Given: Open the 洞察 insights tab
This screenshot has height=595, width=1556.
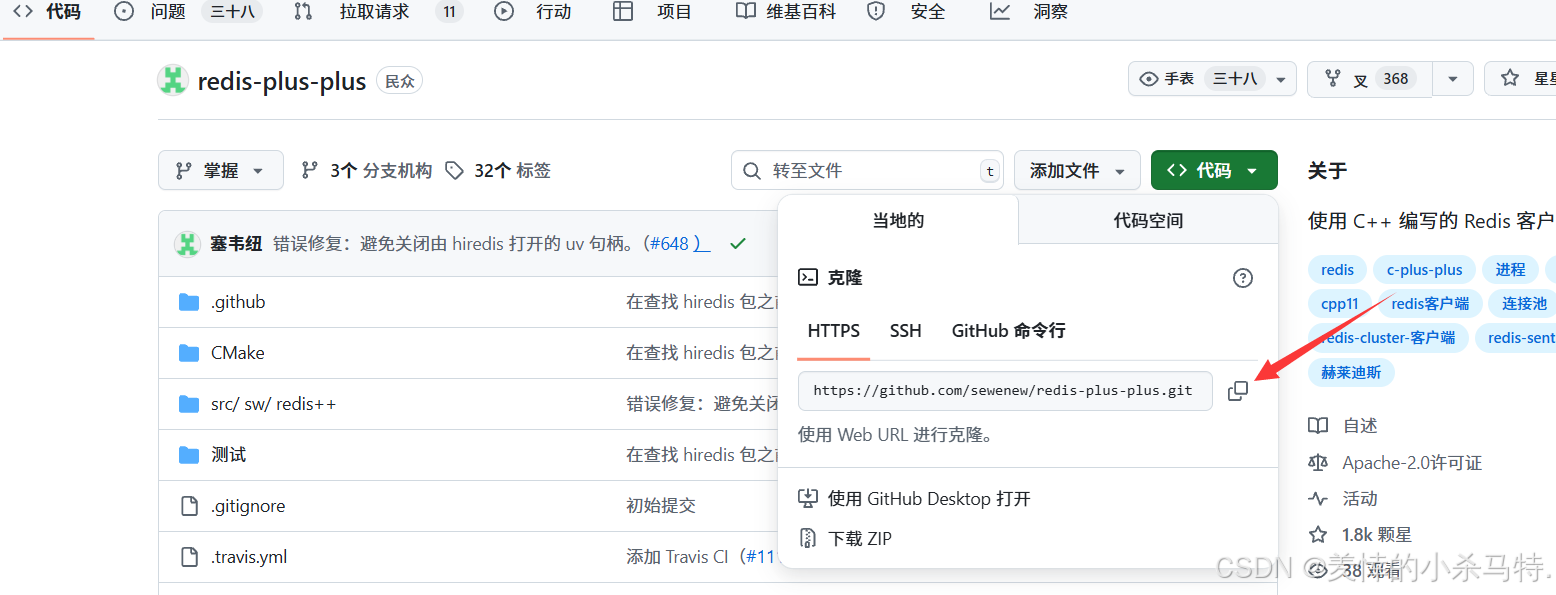Looking at the screenshot, I should tap(1029, 12).
